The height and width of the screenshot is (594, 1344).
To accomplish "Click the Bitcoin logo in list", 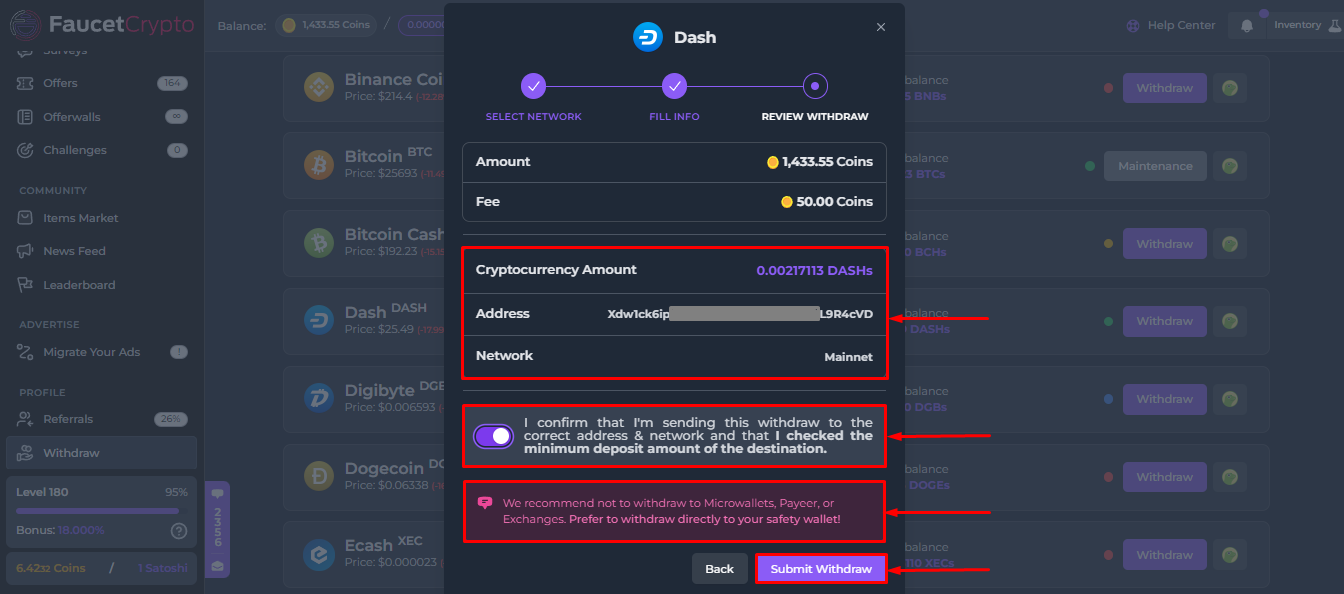I will pyautogui.click(x=319, y=164).
